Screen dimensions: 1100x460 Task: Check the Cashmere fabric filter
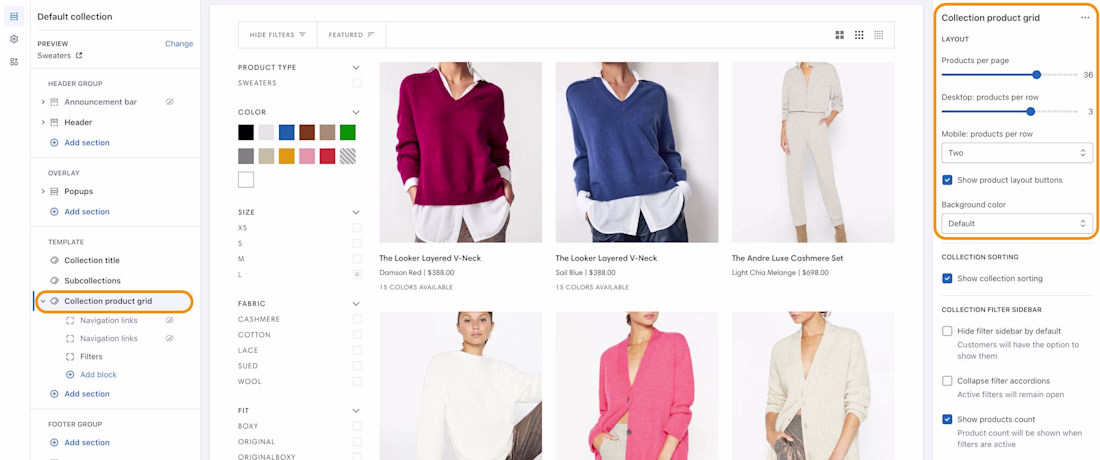click(x=357, y=320)
